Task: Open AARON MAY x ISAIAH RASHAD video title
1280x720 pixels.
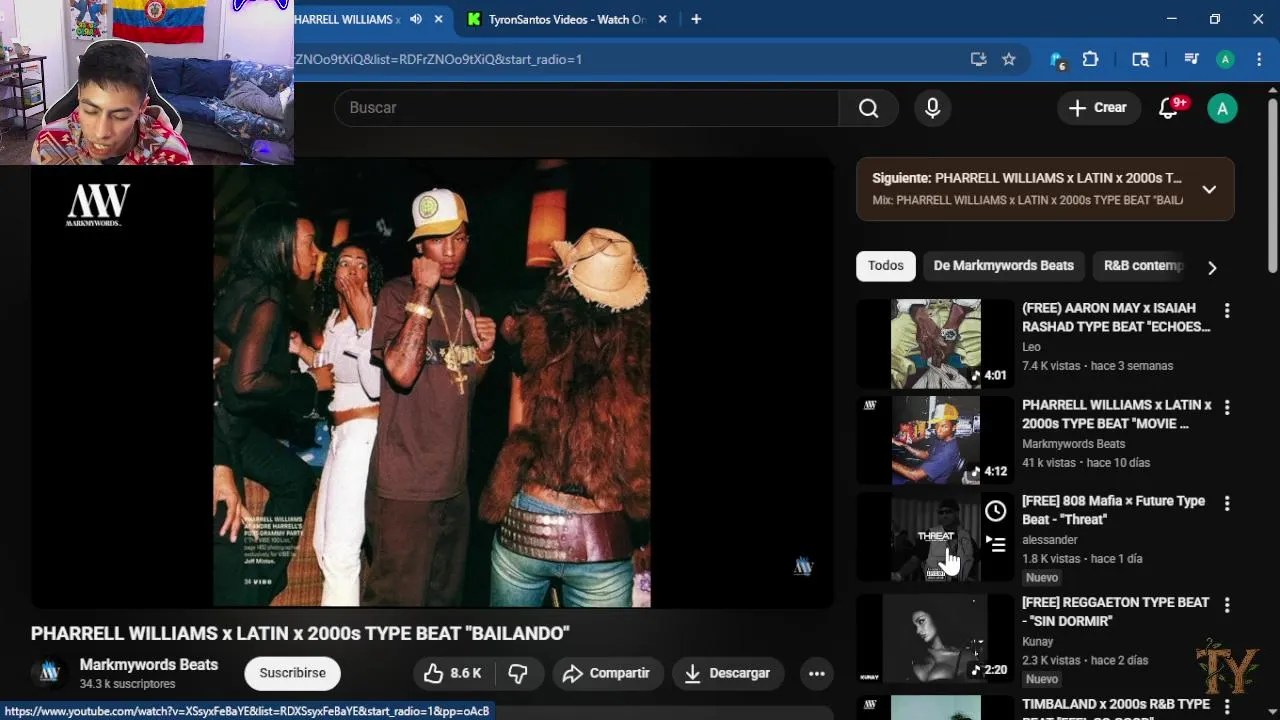Action: click(1116, 317)
